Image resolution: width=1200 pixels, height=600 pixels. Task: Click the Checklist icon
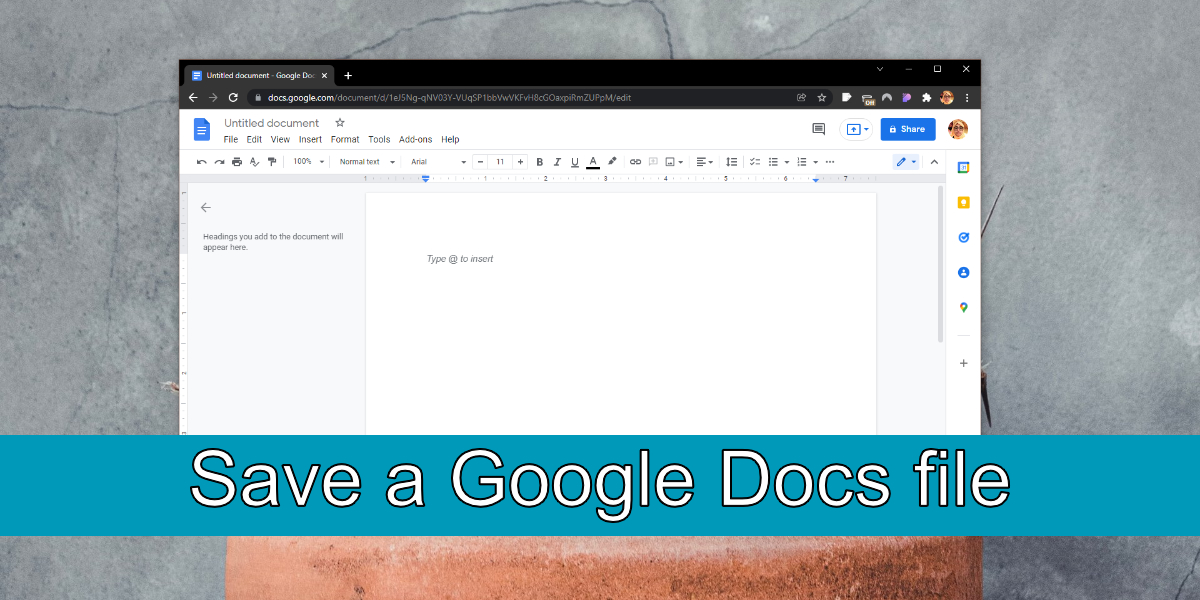(755, 162)
